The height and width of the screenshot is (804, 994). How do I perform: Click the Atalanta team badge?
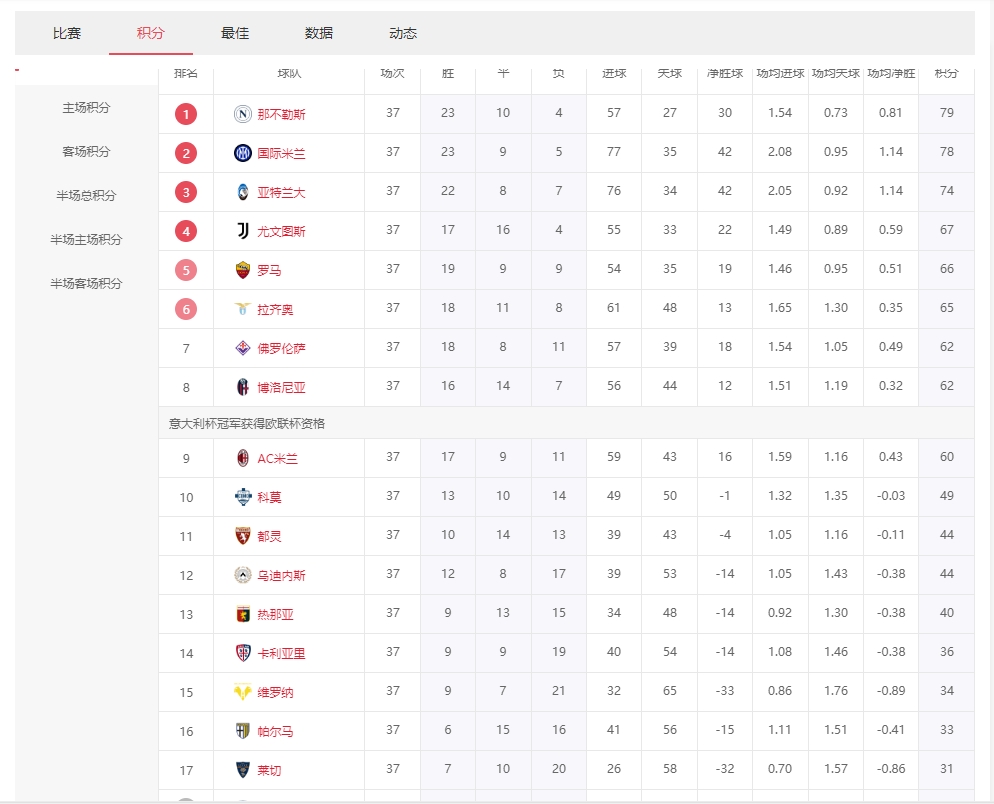[243, 192]
